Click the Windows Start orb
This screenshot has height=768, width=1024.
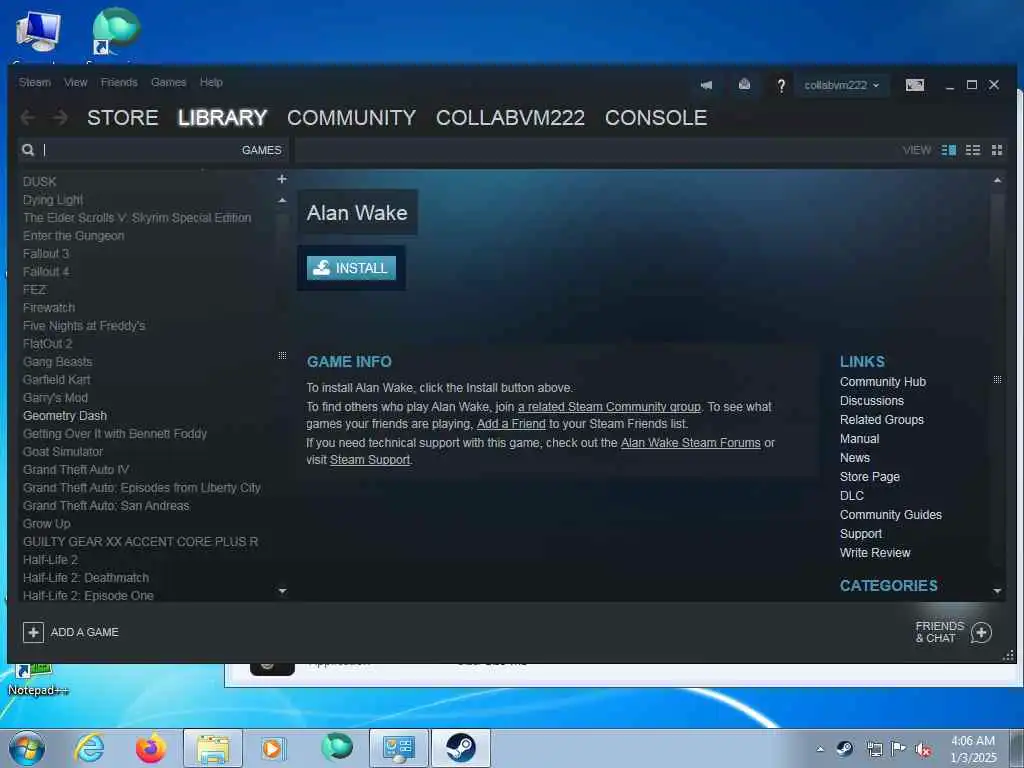point(27,748)
